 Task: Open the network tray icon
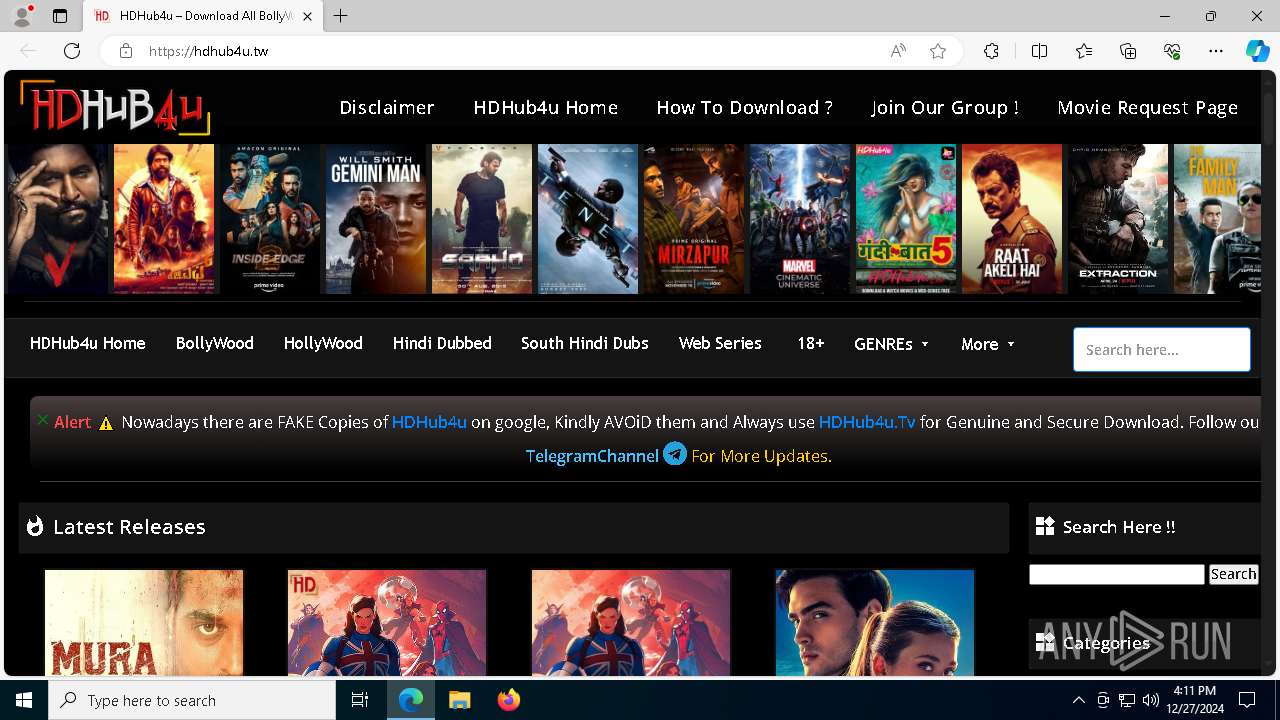coord(1127,700)
